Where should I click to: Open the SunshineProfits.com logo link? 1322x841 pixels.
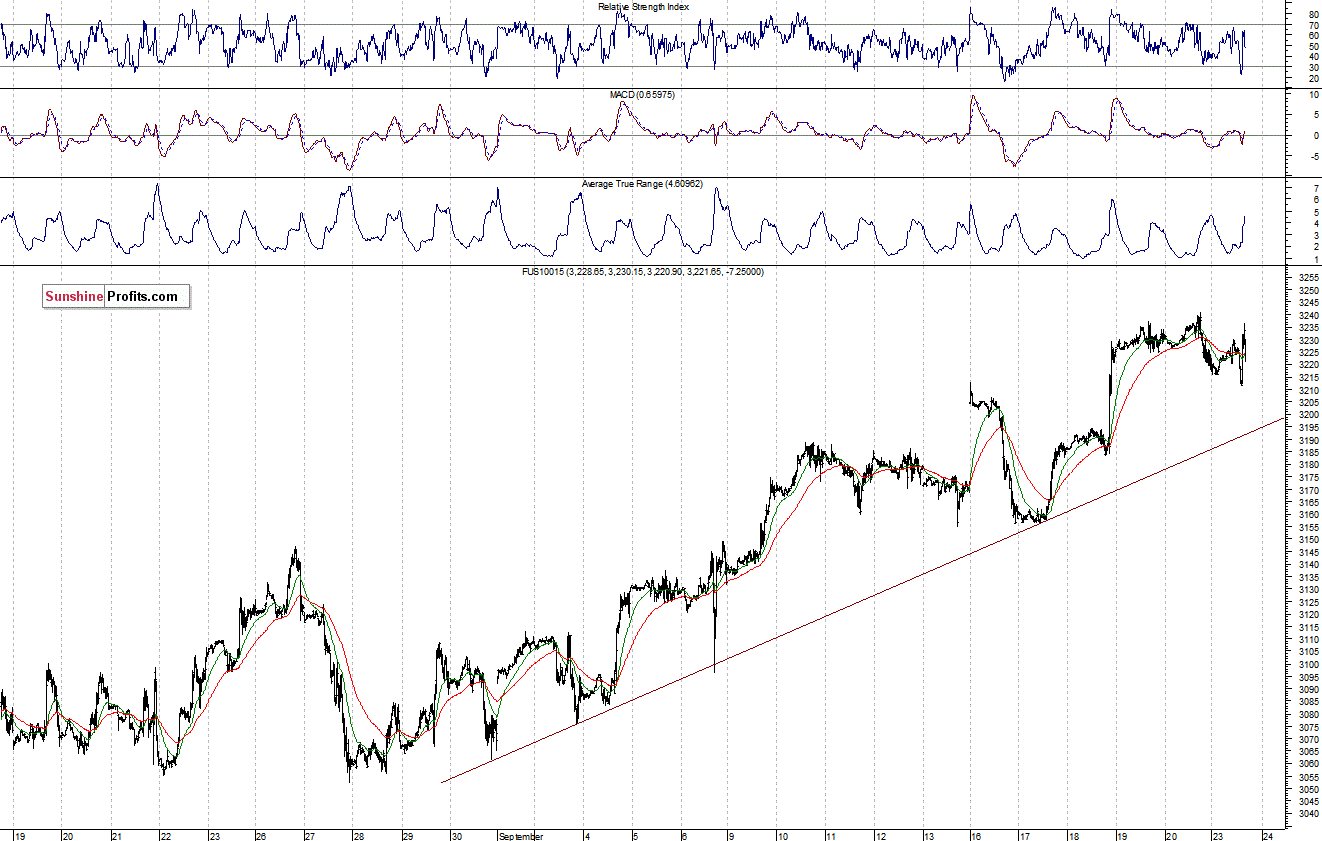pos(116,296)
